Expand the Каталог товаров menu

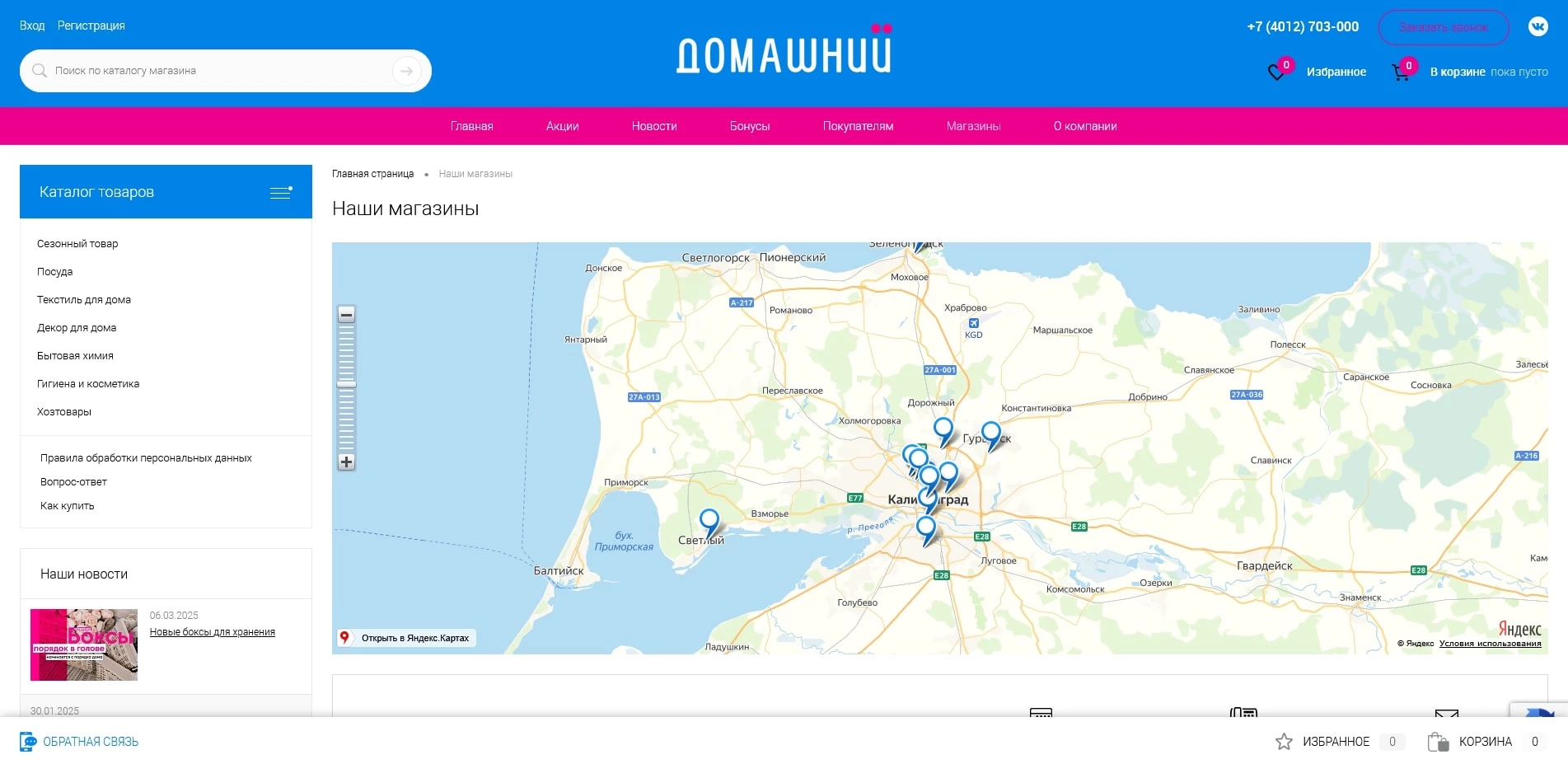(281, 192)
